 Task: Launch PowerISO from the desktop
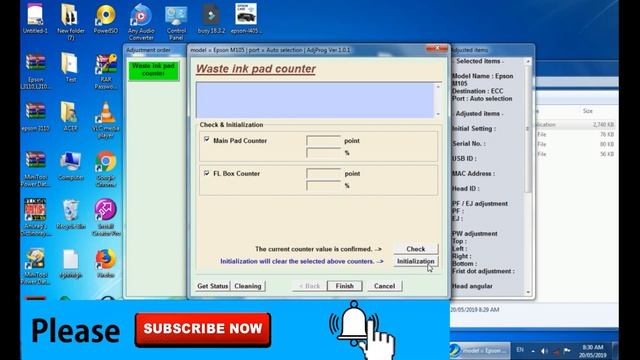106,18
